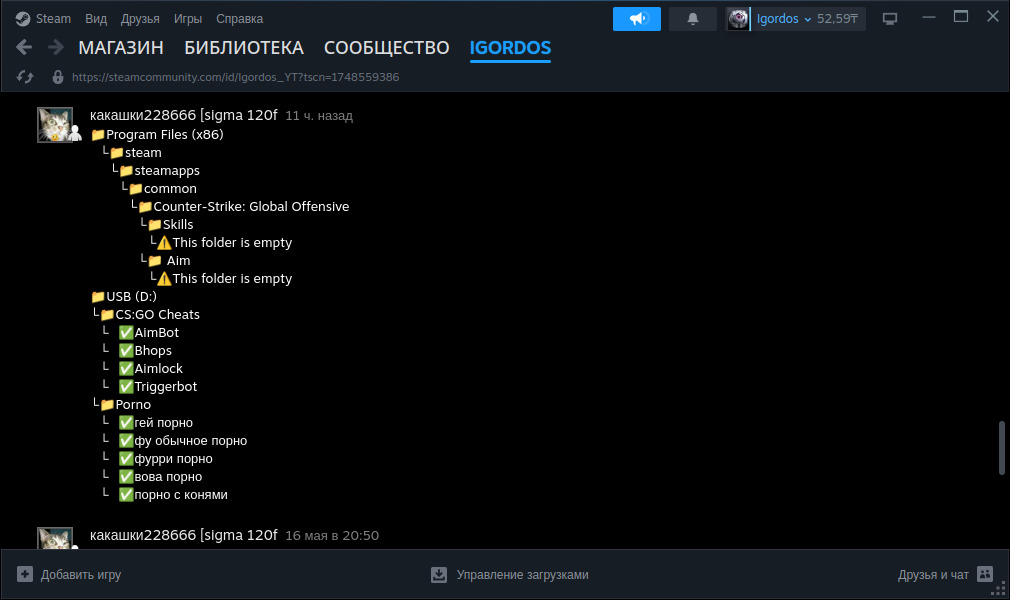Click the 'steamapps' folder line

[160, 171]
